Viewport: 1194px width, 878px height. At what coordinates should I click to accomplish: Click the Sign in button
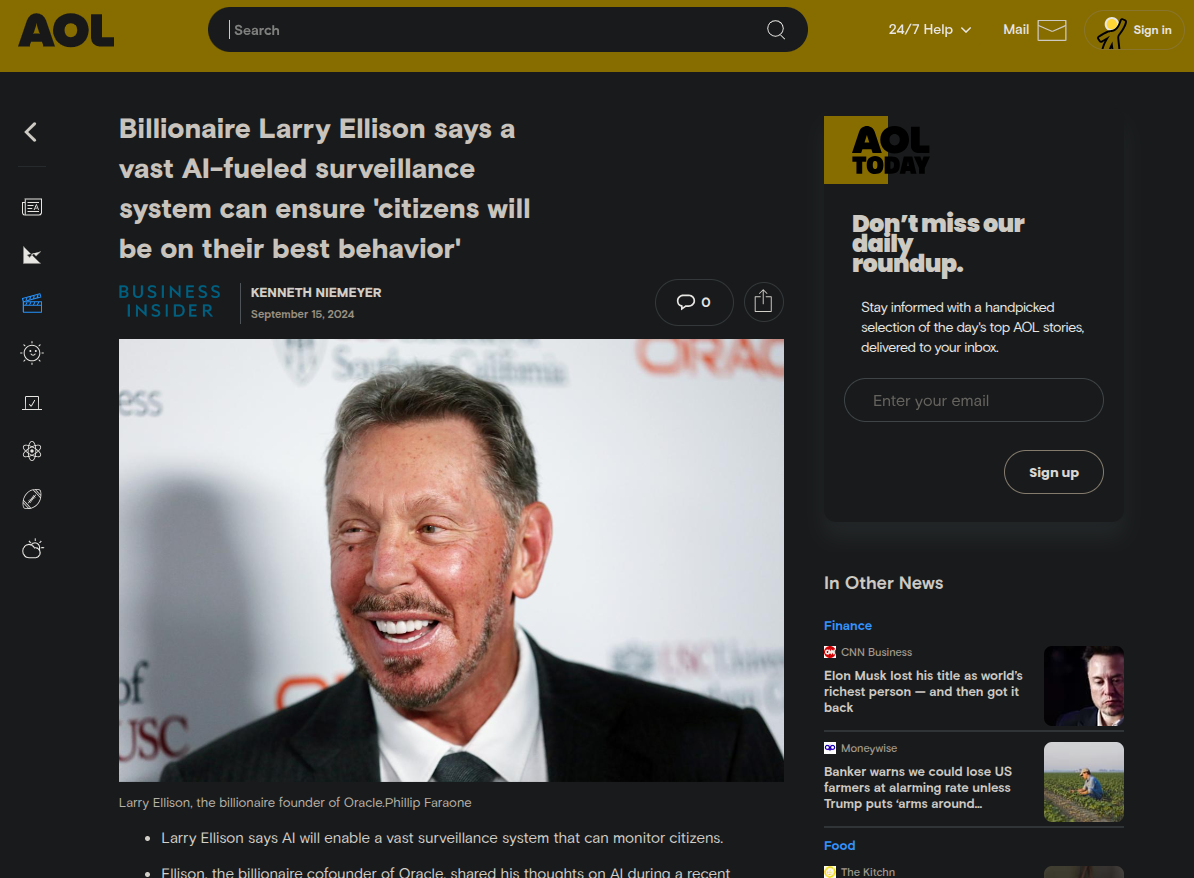pyautogui.click(x=1134, y=30)
